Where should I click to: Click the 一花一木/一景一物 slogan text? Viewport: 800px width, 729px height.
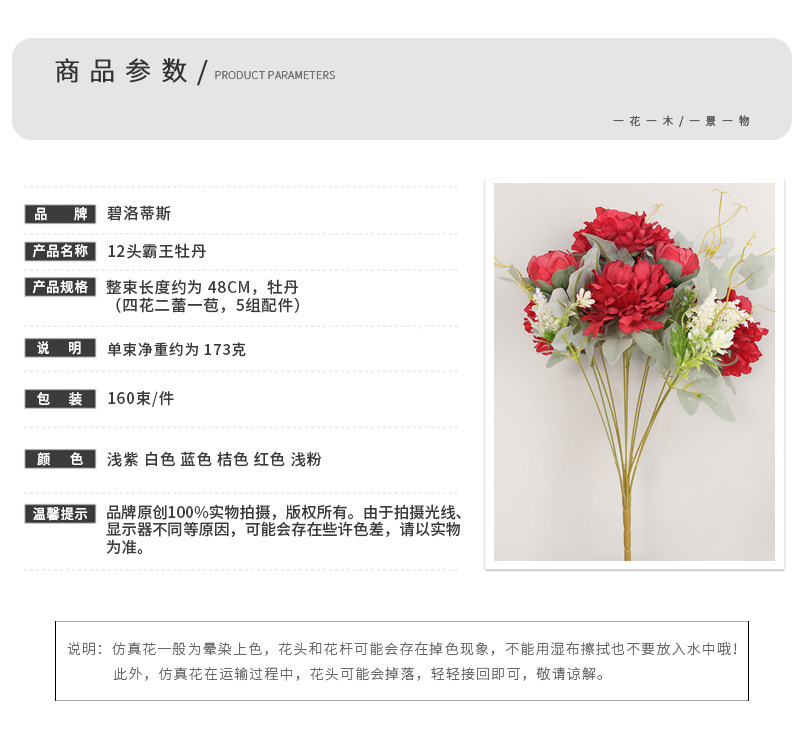coord(682,121)
